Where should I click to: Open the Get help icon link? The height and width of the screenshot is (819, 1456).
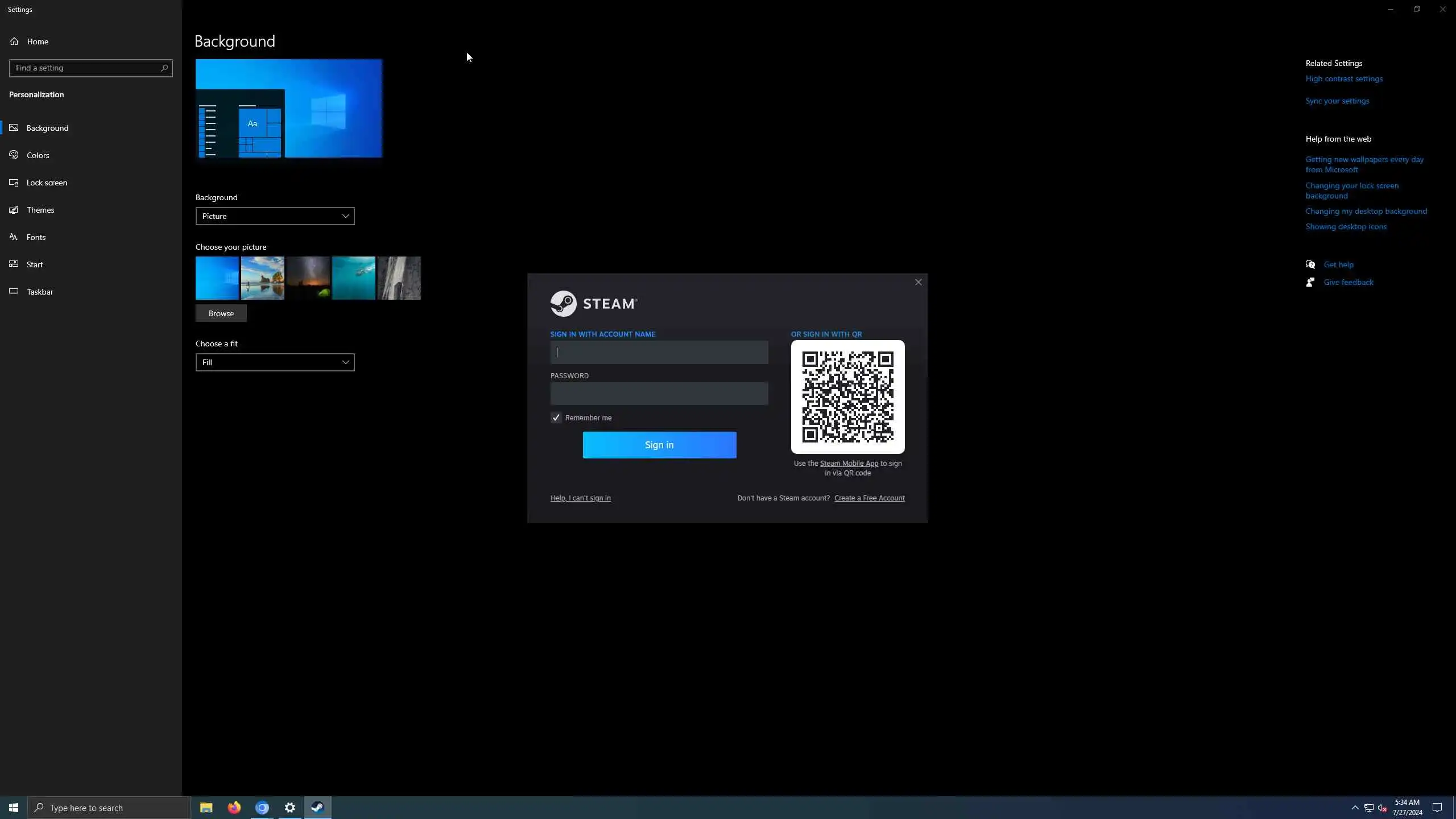click(x=1310, y=264)
